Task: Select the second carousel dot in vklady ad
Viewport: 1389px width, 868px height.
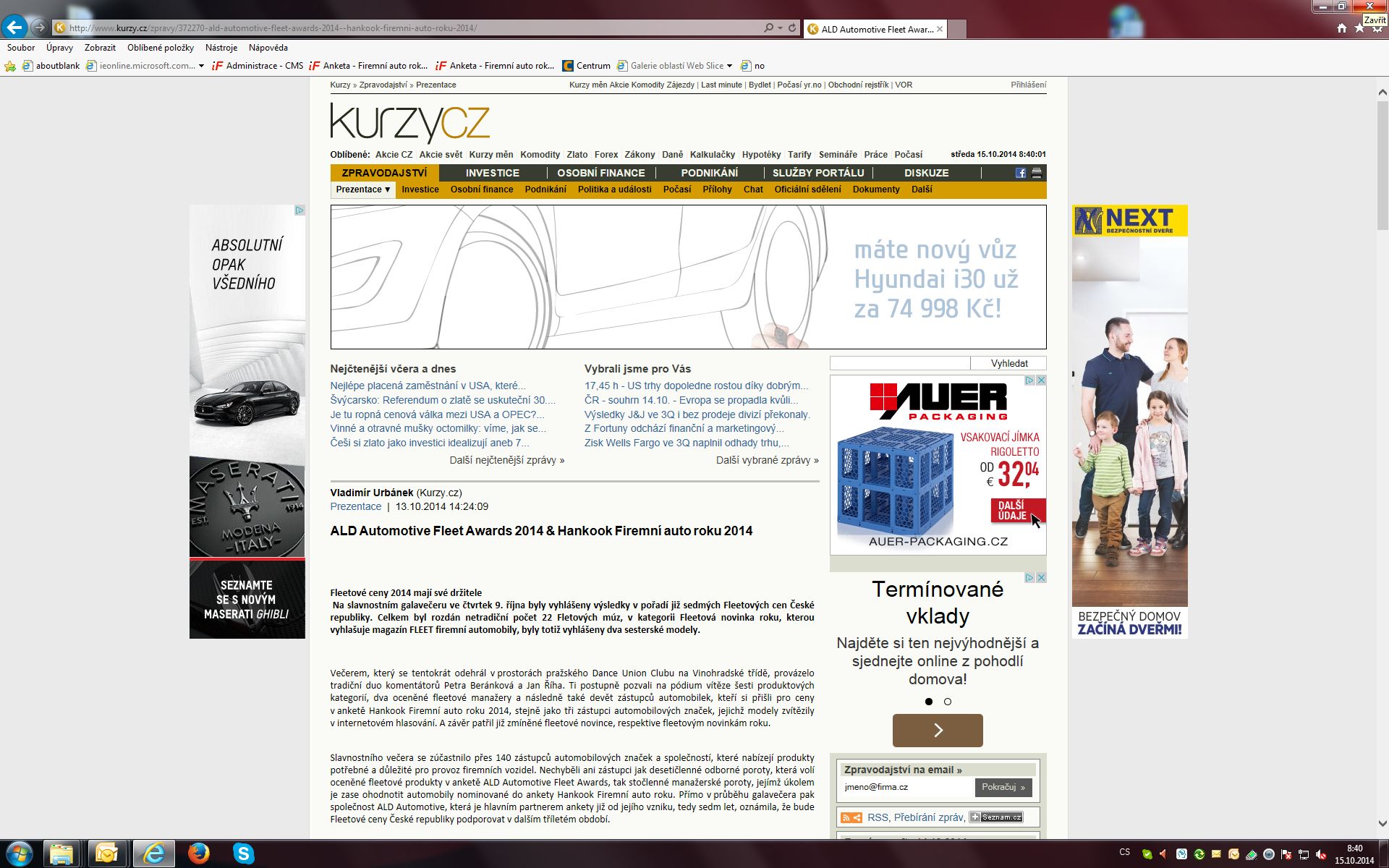Action: [x=948, y=702]
